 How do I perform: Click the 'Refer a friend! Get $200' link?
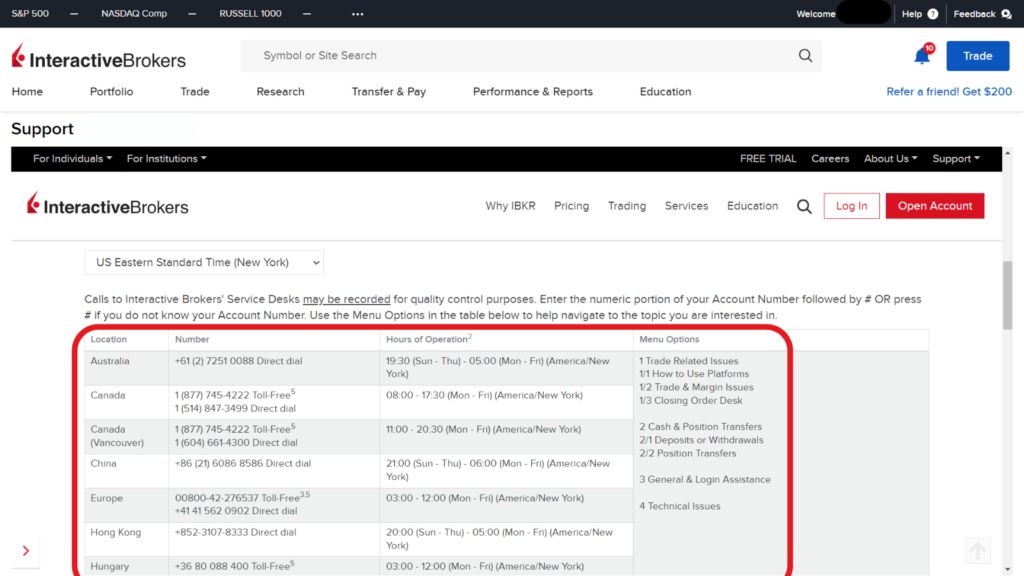[949, 91]
